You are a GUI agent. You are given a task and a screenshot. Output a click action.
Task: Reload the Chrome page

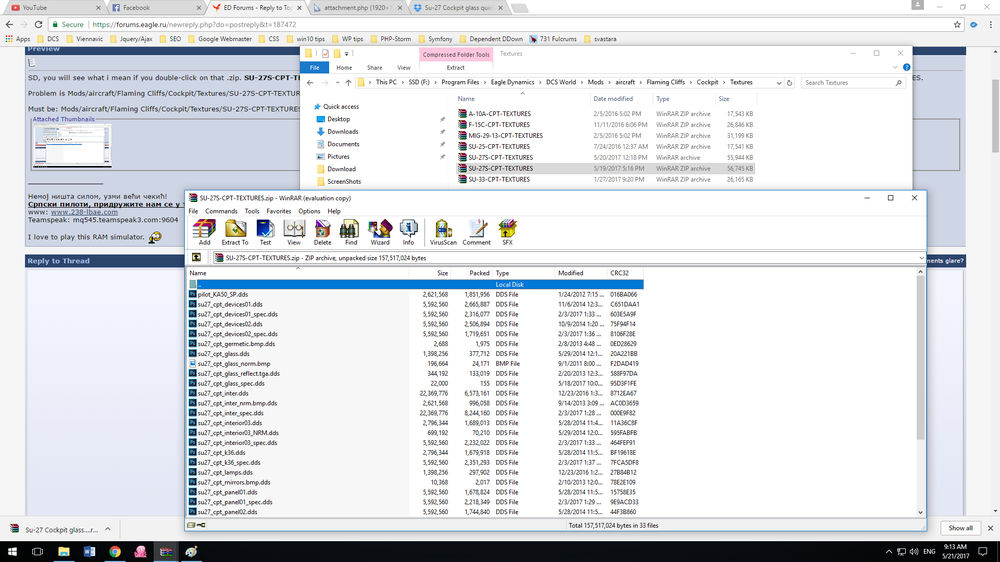tap(38, 24)
